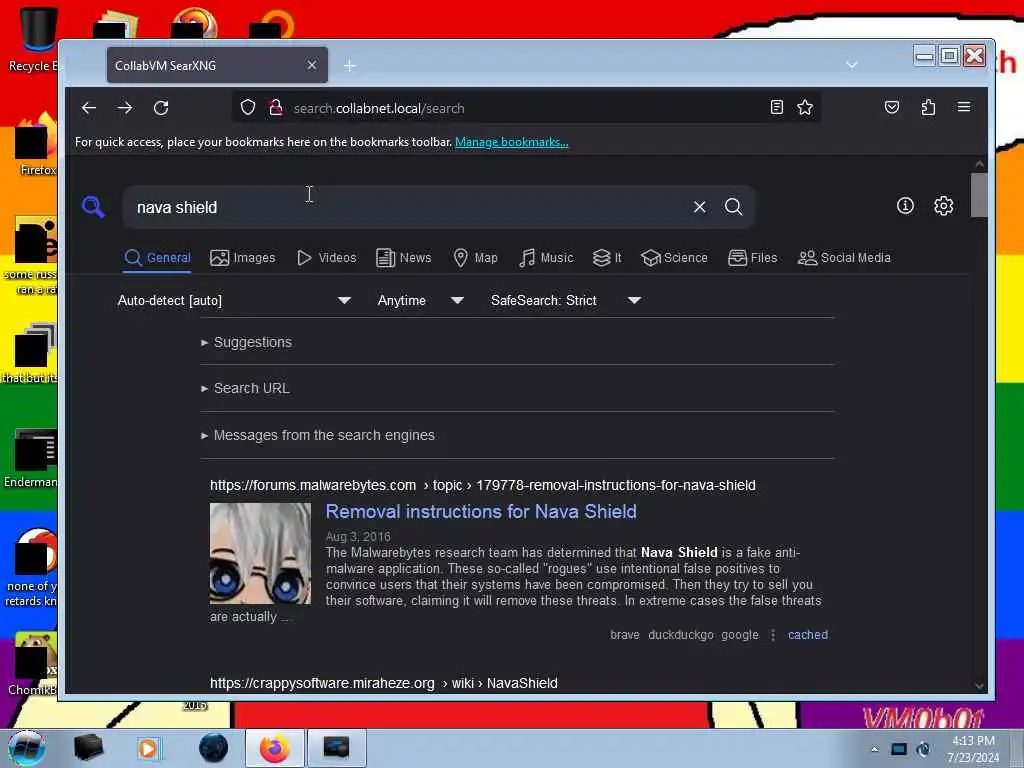This screenshot has height=768, width=1024.
Task: Open the Windows Start button
Action: [x=26, y=748]
